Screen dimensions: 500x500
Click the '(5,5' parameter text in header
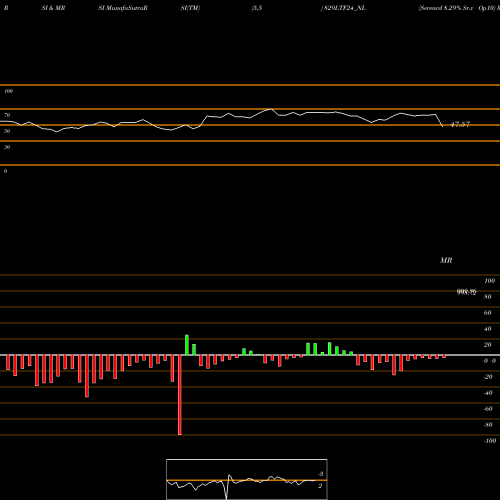[257, 8]
